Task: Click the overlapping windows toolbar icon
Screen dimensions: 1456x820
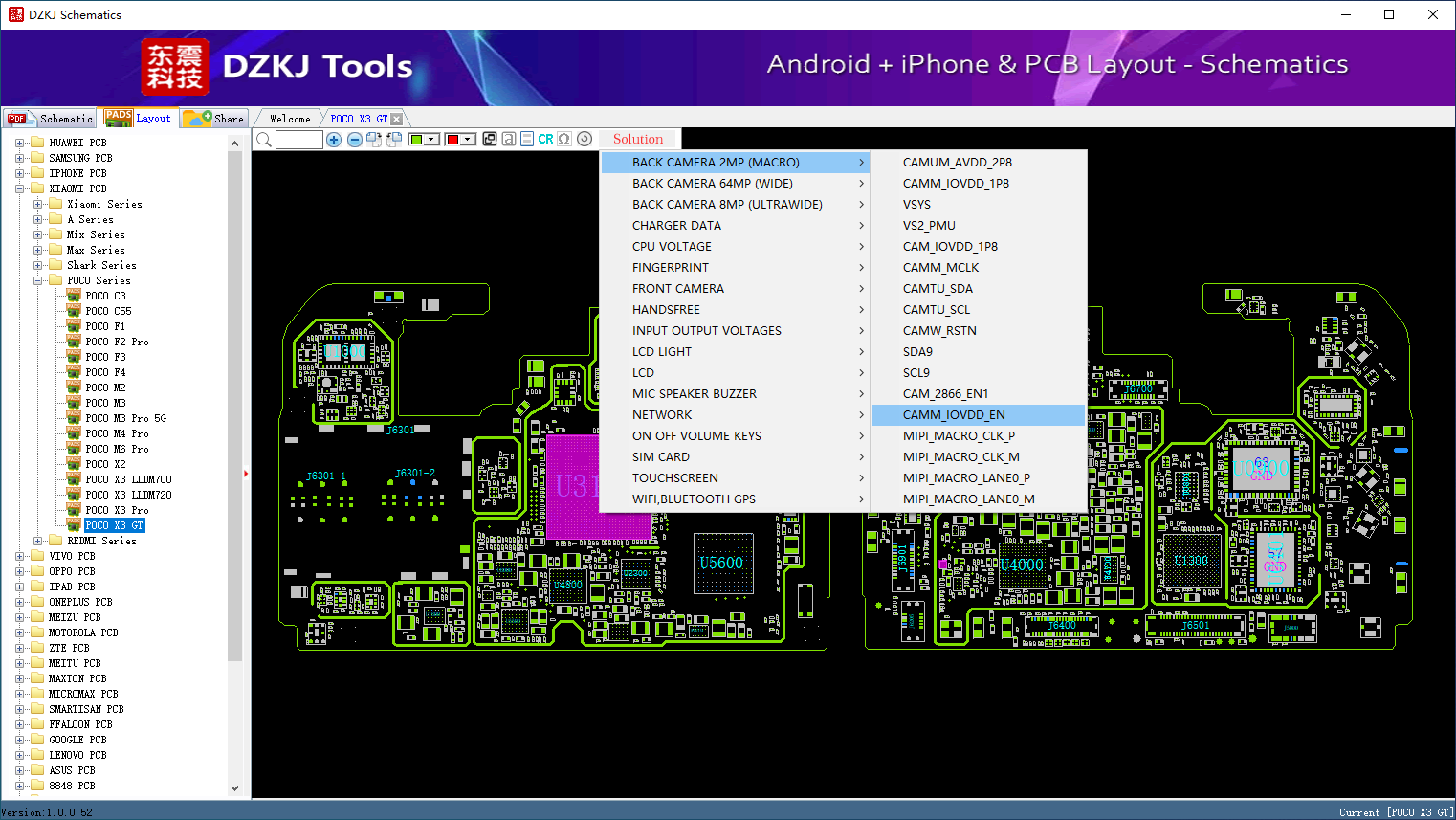Action: coord(490,139)
